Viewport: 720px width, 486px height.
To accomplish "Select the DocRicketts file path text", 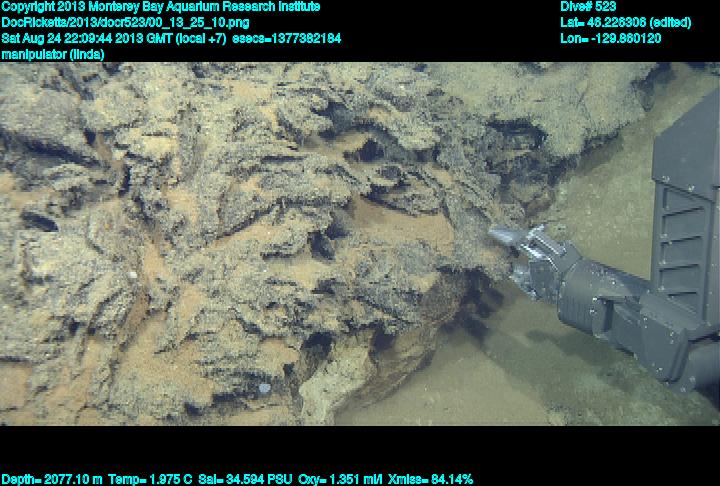I will pos(125,23).
